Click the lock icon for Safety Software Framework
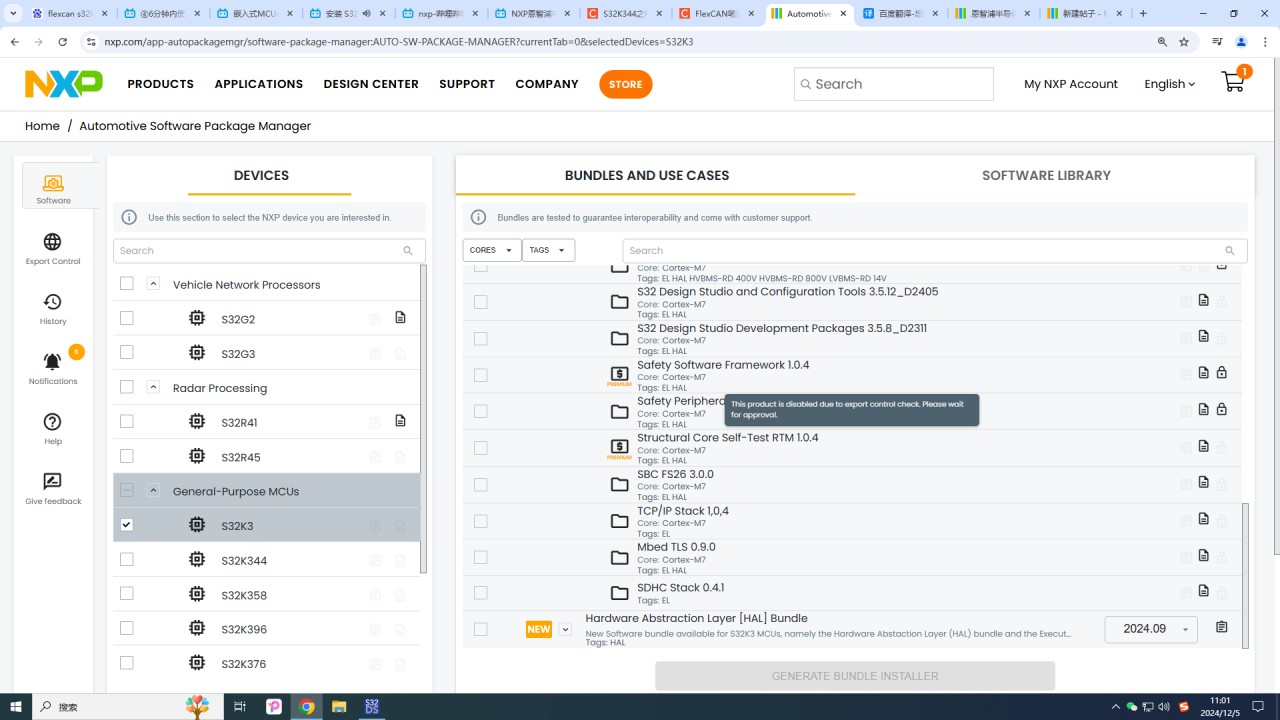Viewport: 1280px width, 720px height. coord(1221,372)
